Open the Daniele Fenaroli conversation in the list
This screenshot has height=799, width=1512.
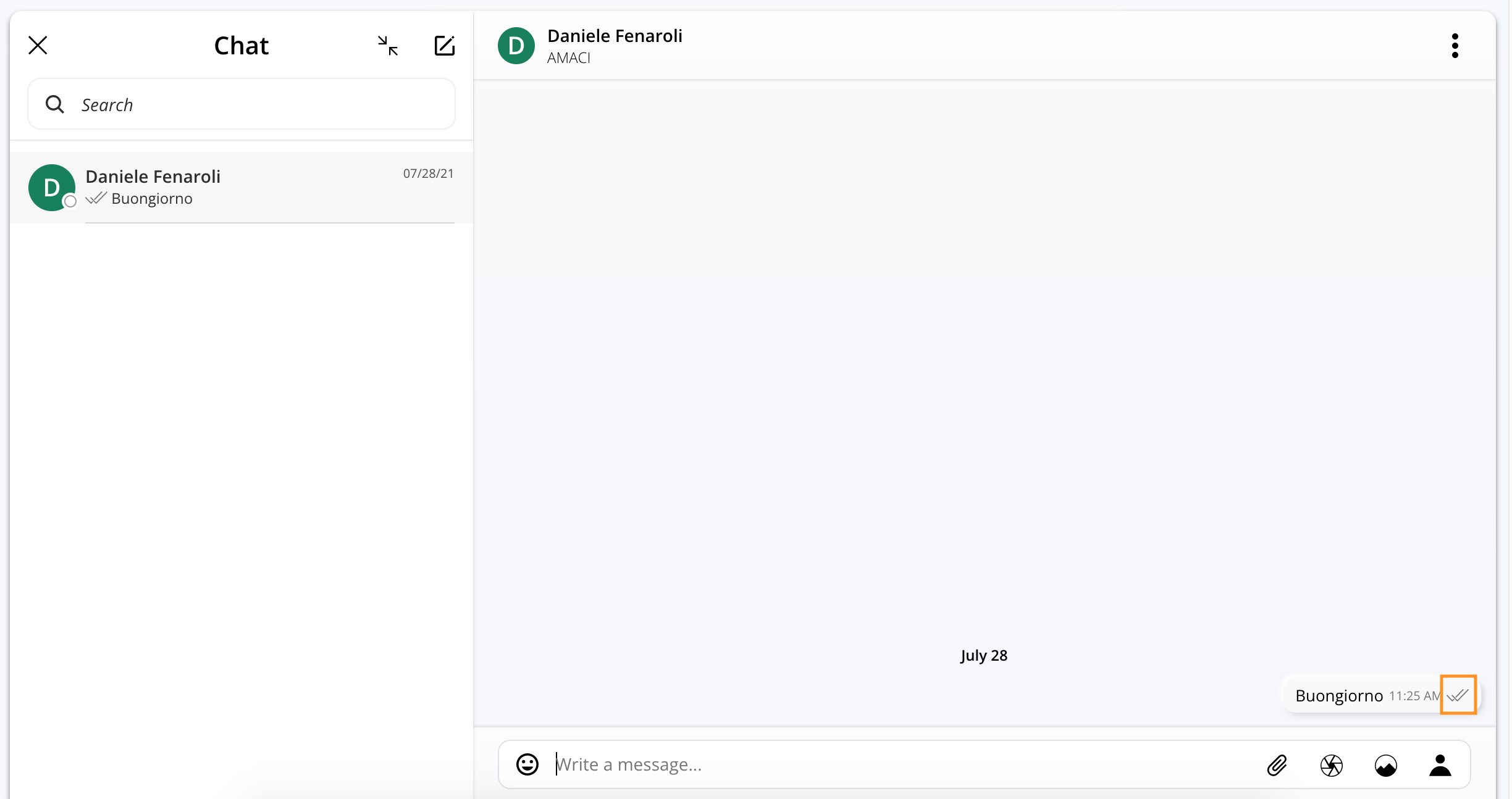241,187
